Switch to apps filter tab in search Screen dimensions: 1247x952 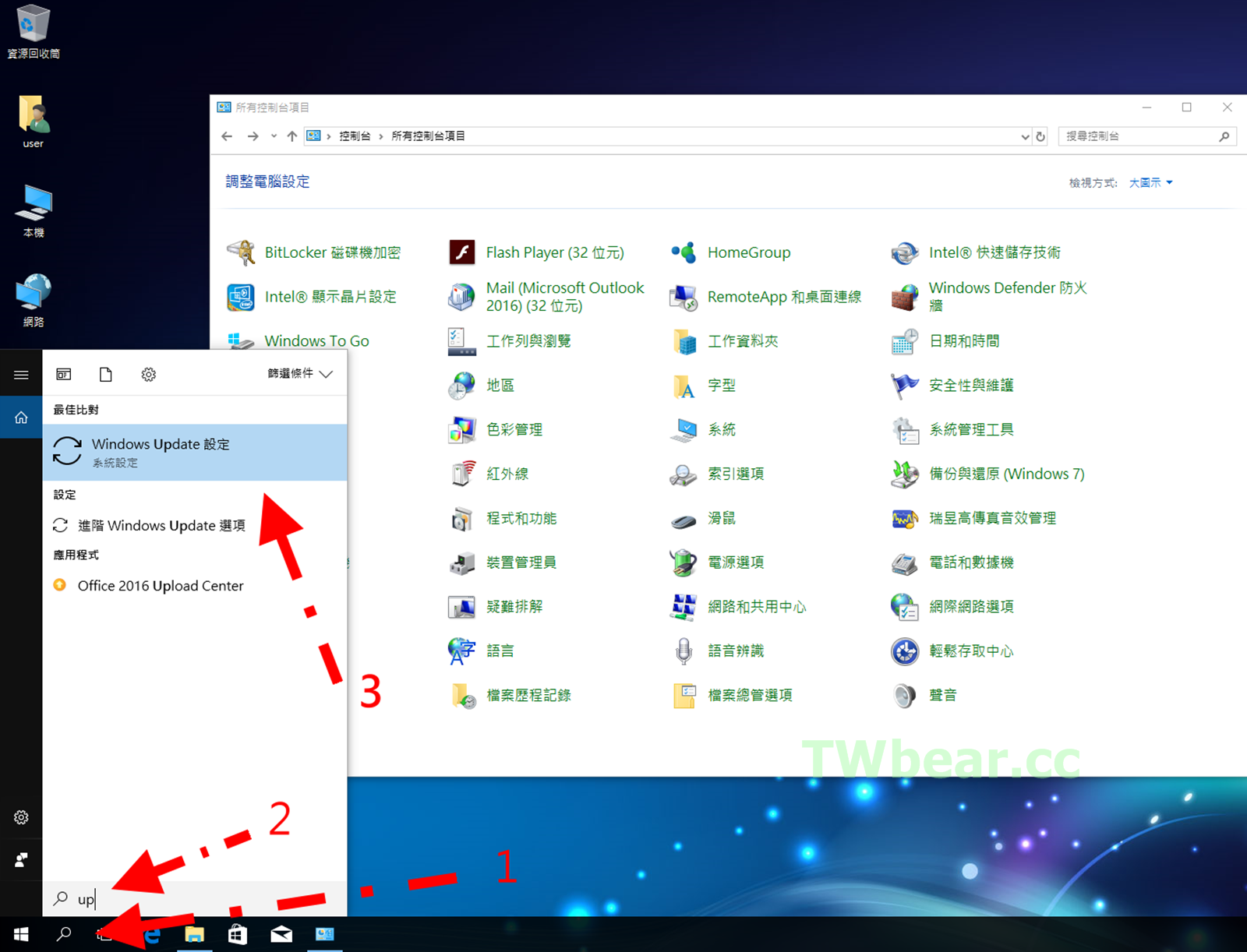coord(64,375)
